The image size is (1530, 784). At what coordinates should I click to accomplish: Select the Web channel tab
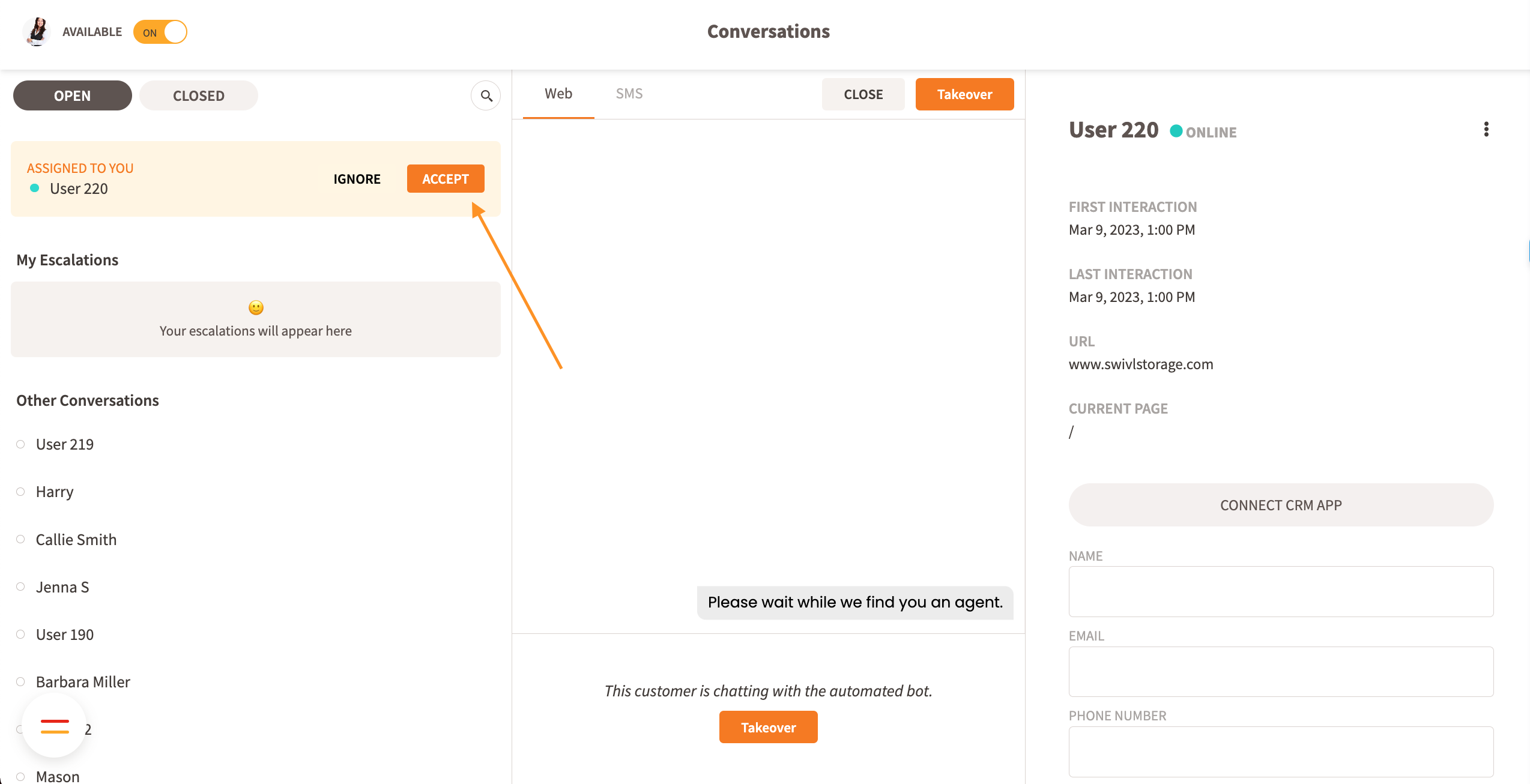558,94
